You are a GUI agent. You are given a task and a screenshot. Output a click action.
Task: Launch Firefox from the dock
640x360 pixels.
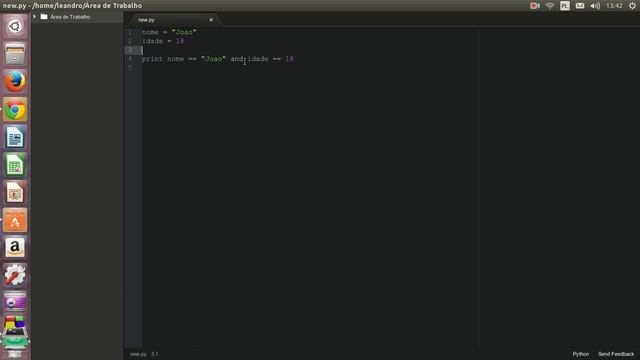[15, 81]
